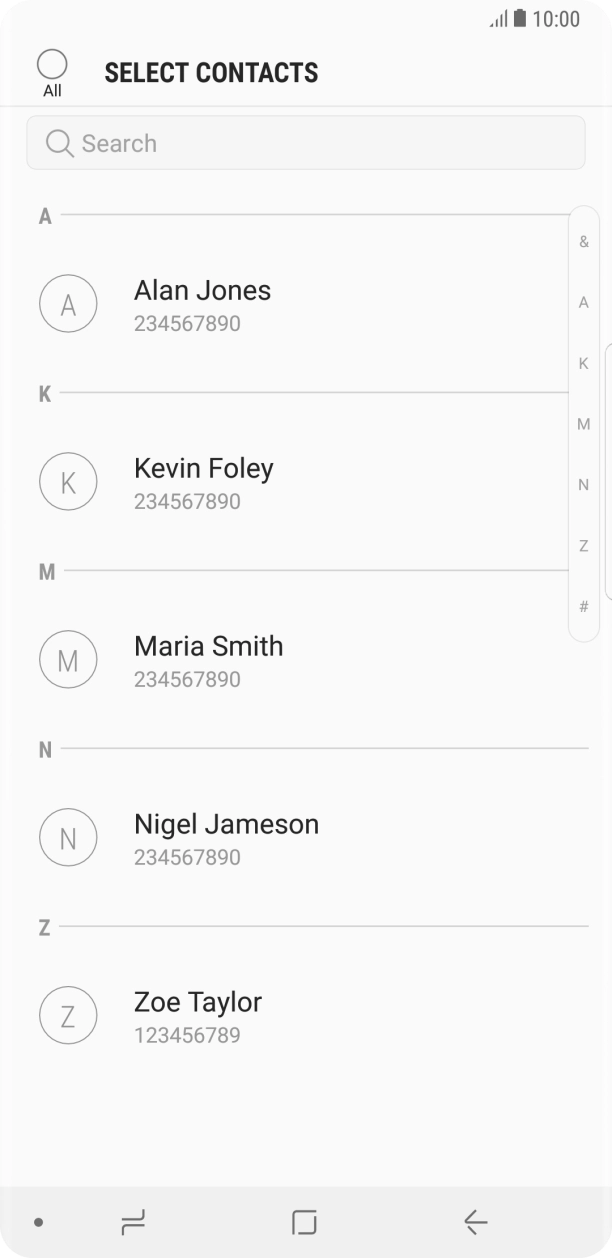Jump to & section in index bar
The height and width of the screenshot is (1258, 612).
coord(584,242)
